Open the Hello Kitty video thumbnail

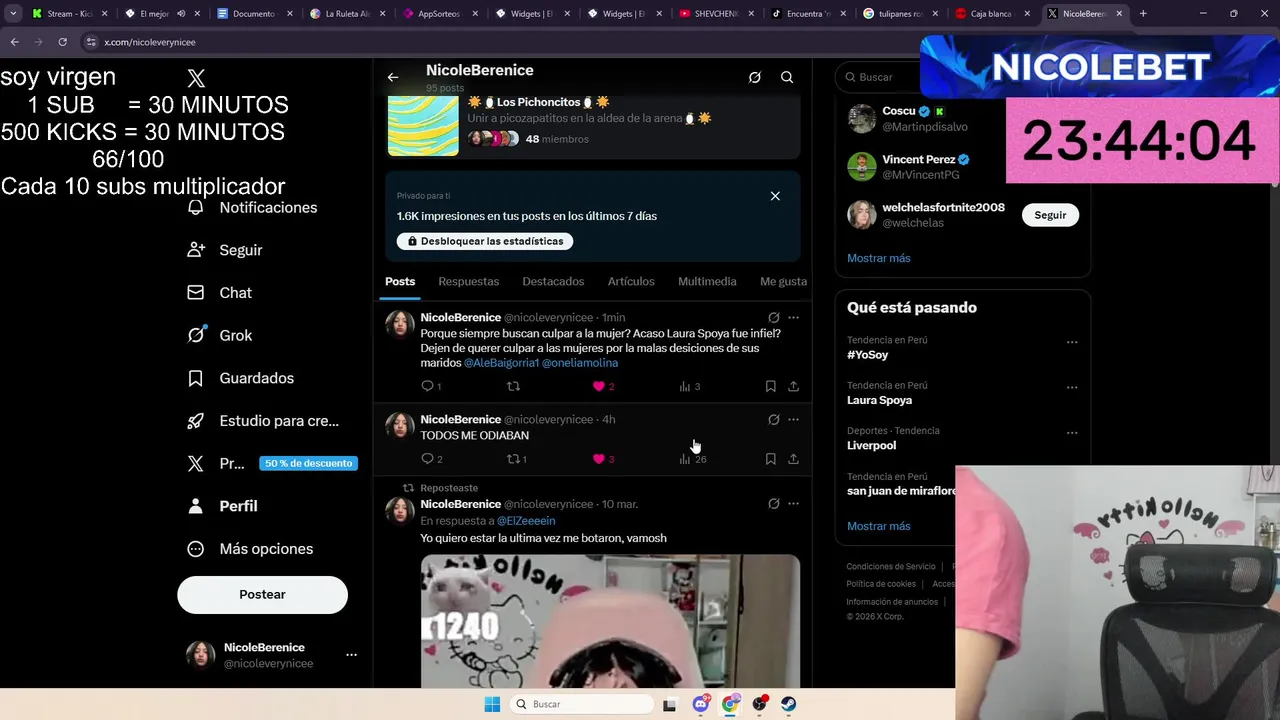point(610,621)
